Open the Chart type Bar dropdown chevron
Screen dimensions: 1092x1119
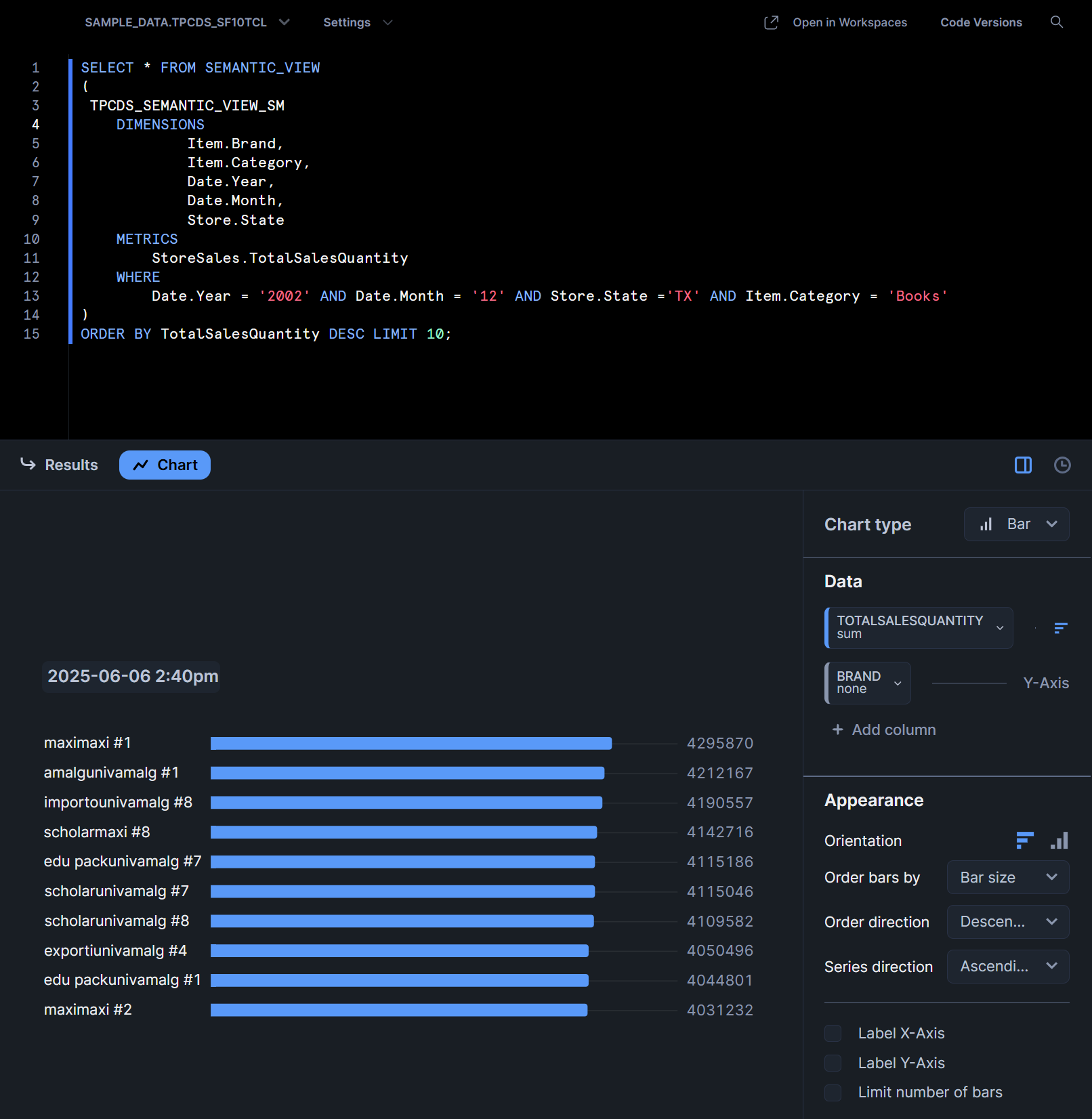coord(1051,524)
